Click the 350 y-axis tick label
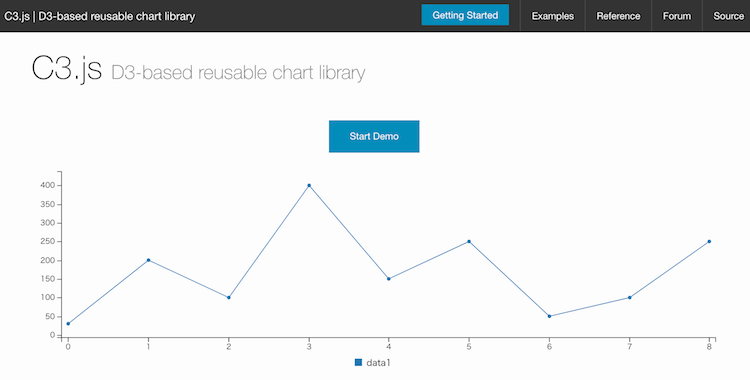Screen dimensions: 750x380 click(48, 204)
